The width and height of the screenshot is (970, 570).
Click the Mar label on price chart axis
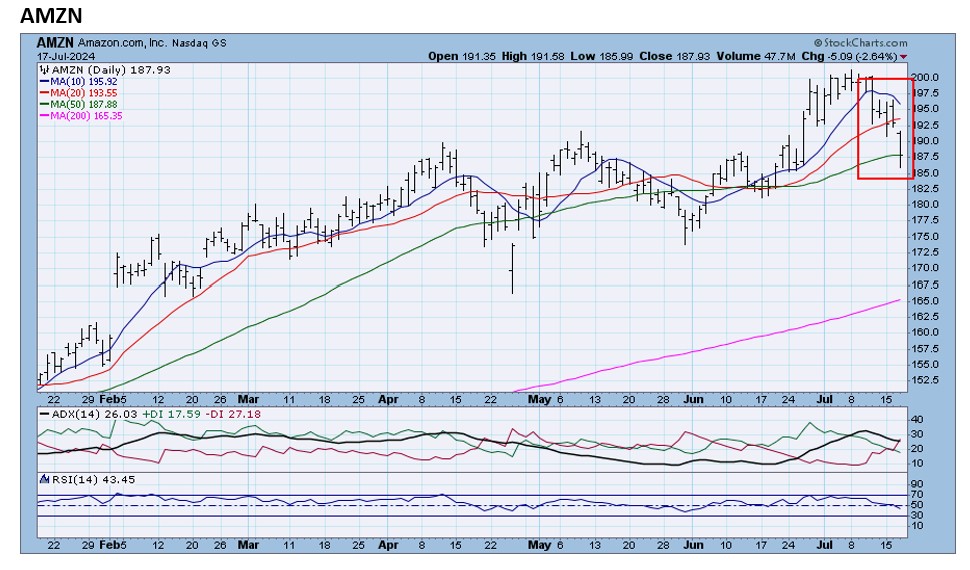[248, 399]
